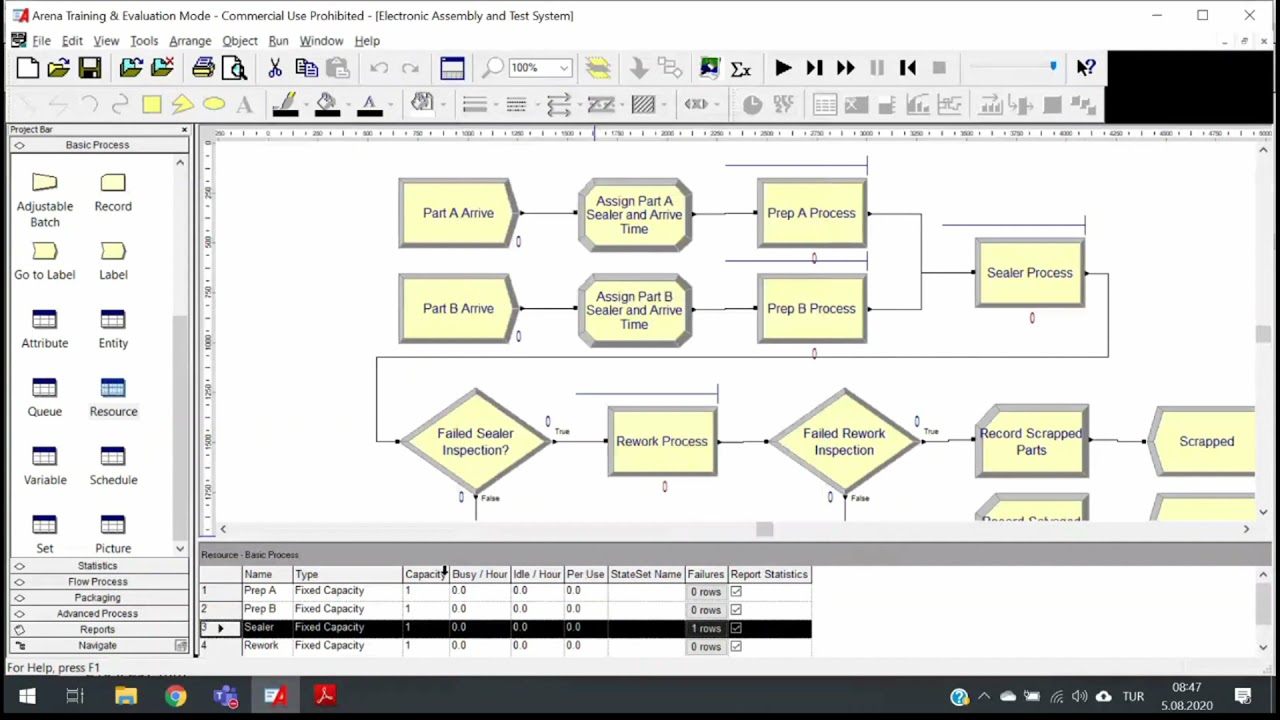Image resolution: width=1280 pixels, height=720 pixels.
Task: Fast-forward the simulation run
Action: (x=845, y=68)
